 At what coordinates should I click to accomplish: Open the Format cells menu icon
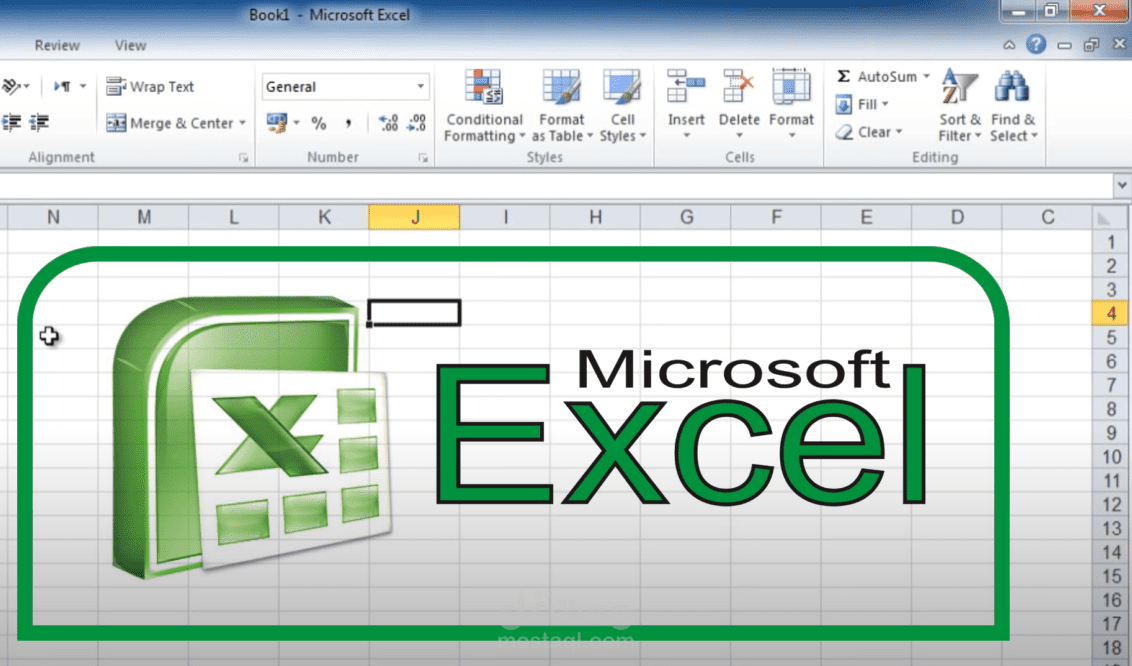click(x=791, y=87)
